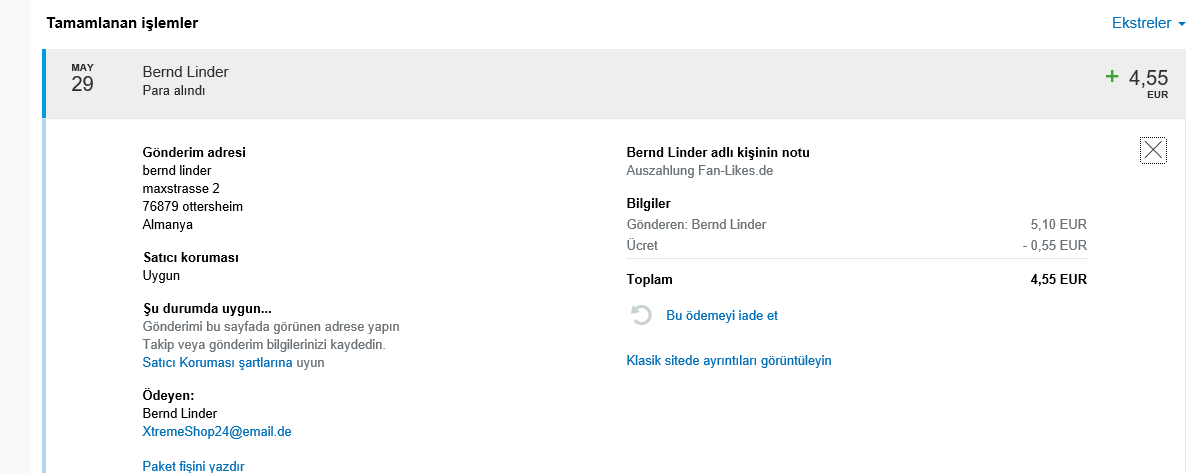This screenshot has height=473, width=1189.
Task: Click the circular refund arrow icon
Action: point(641,316)
